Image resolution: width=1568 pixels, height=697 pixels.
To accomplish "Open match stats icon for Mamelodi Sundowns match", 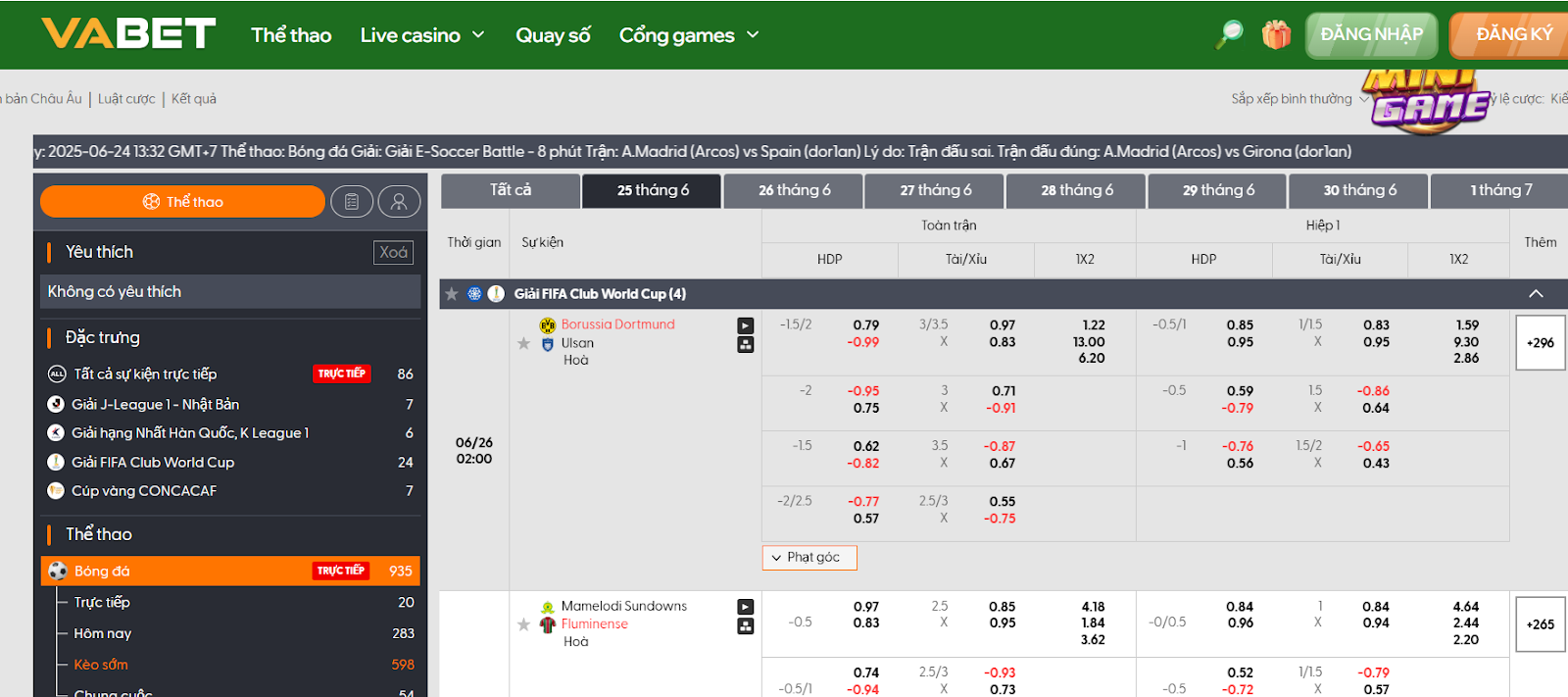I will [x=746, y=625].
